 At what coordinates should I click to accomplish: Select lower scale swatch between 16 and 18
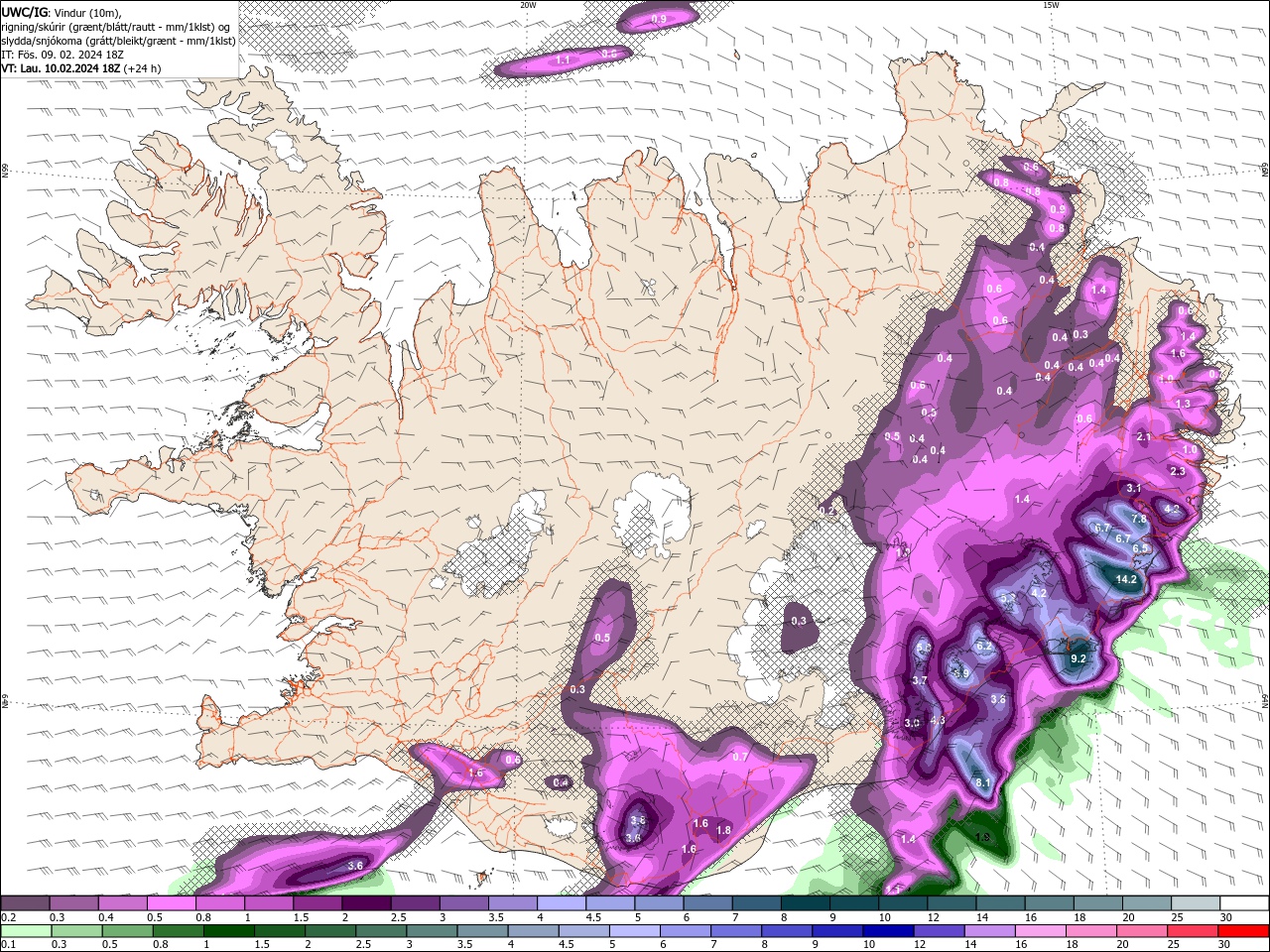[1040, 931]
